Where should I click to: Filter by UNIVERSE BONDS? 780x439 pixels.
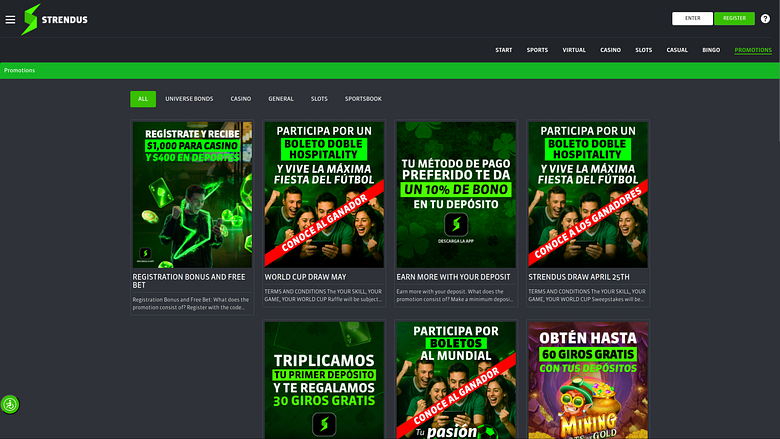click(x=189, y=99)
